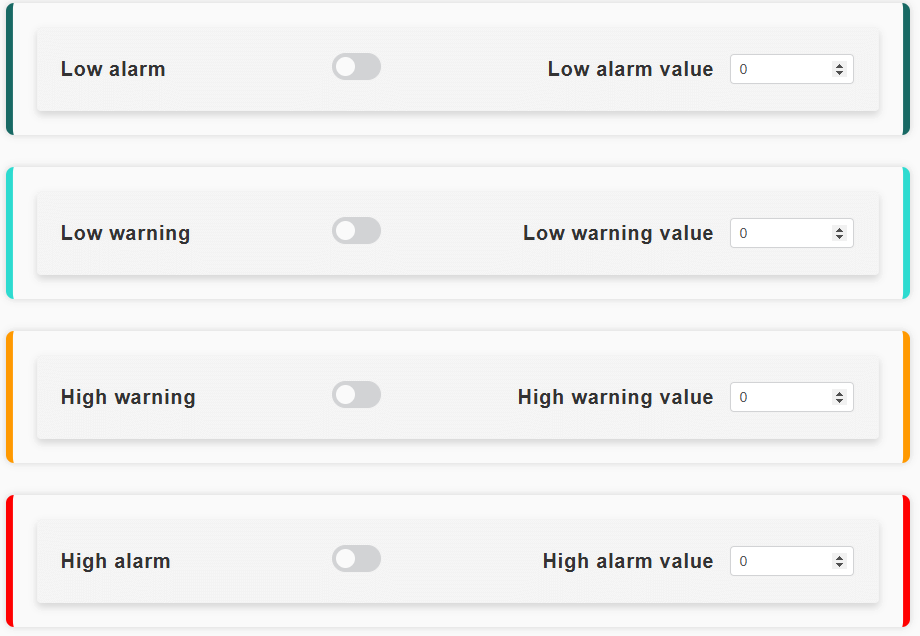Enable the Low alarm toggle
The image size is (920, 636).
click(356, 67)
